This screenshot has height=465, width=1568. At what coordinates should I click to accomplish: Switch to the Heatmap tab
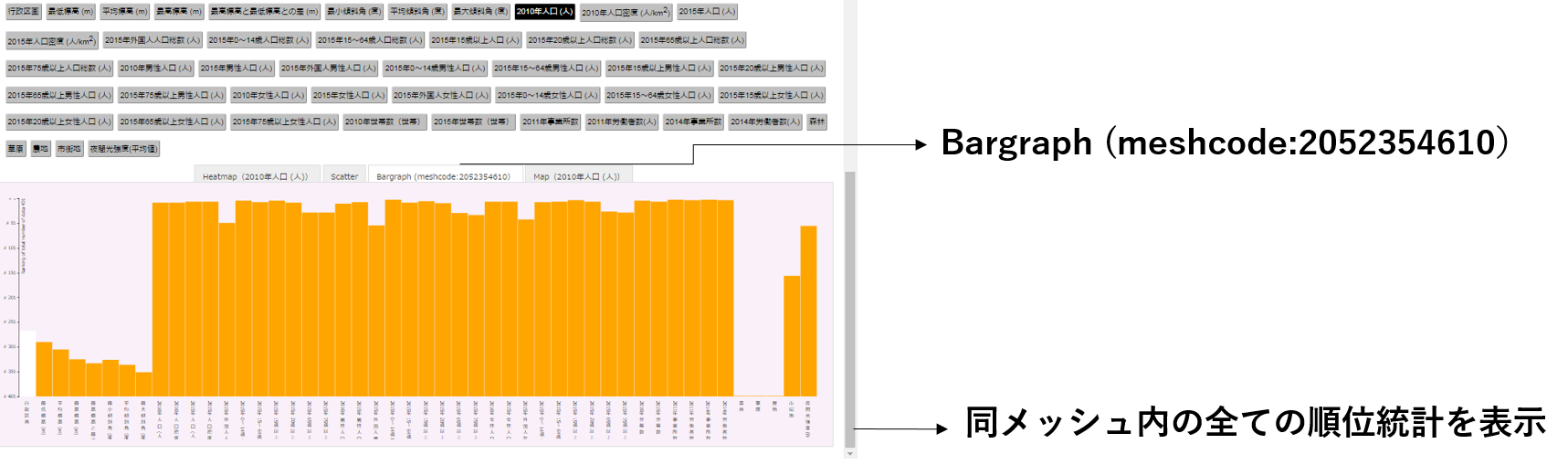pyautogui.click(x=256, y=176)
